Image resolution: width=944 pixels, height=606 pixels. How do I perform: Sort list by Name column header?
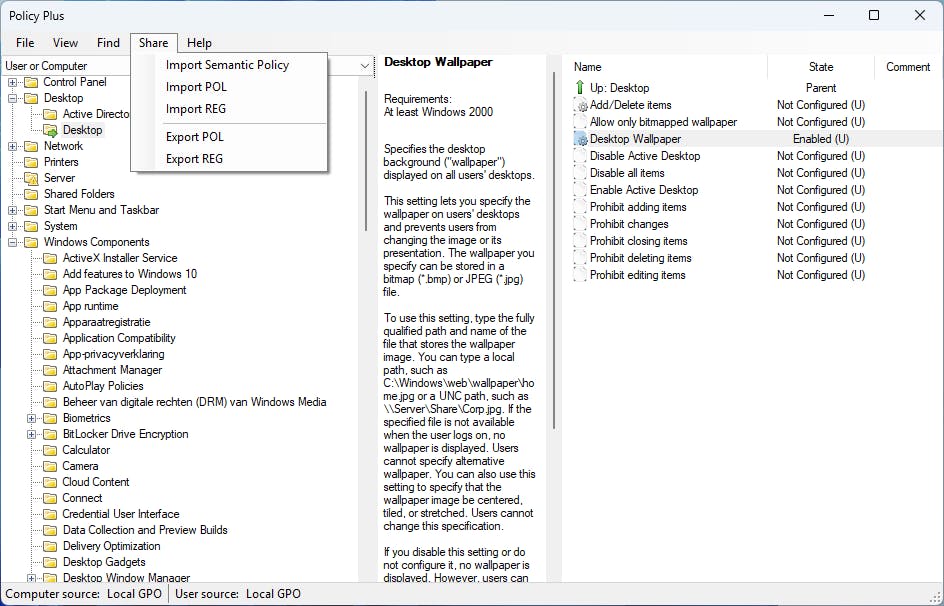[x=666, y=67]
